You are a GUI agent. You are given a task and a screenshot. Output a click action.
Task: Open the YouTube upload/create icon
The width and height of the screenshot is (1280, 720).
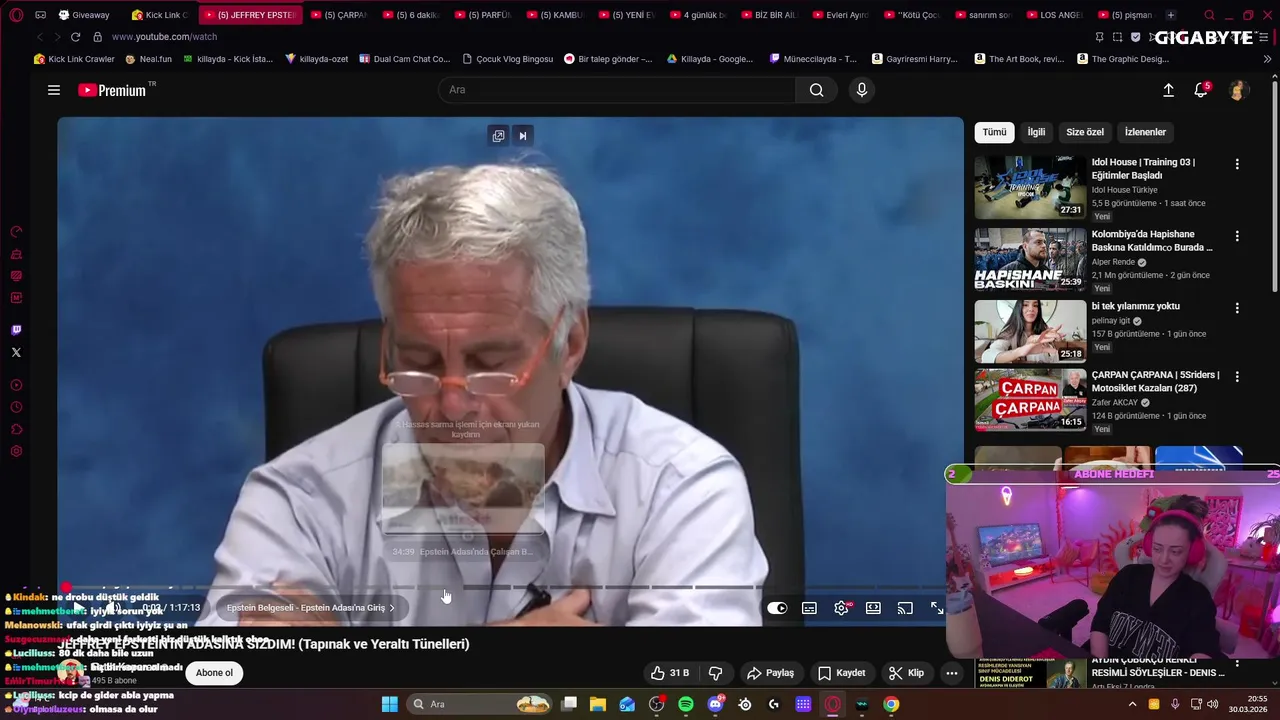(1168, 90)
